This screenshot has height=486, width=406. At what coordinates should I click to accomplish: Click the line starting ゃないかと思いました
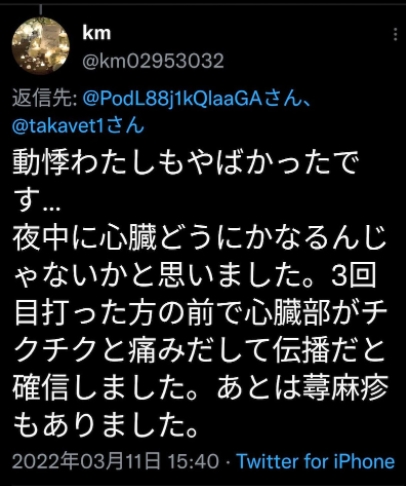(x=195, y=276)
